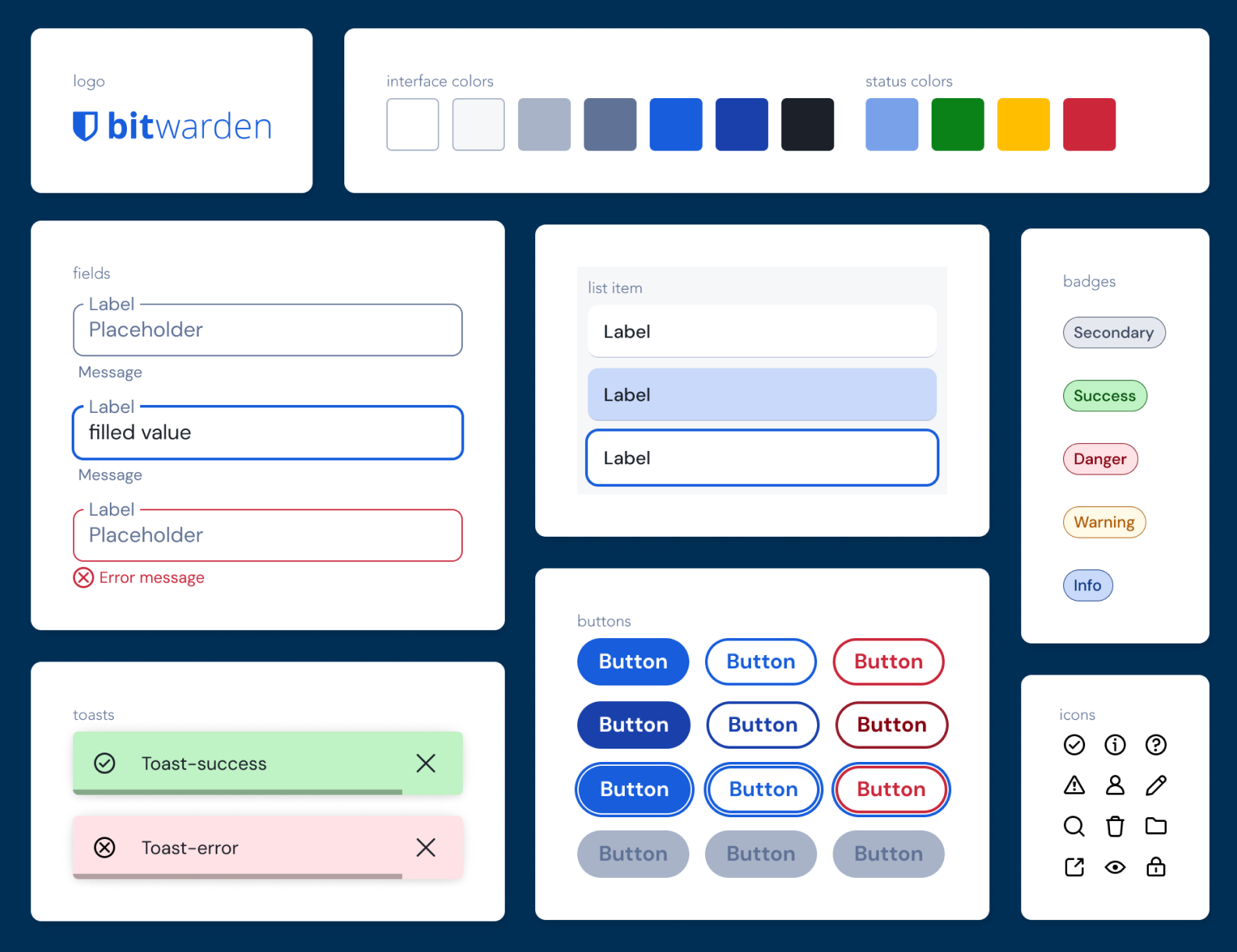Click the folder icon
The image size is (1237, 952).
coord(1156,826)
